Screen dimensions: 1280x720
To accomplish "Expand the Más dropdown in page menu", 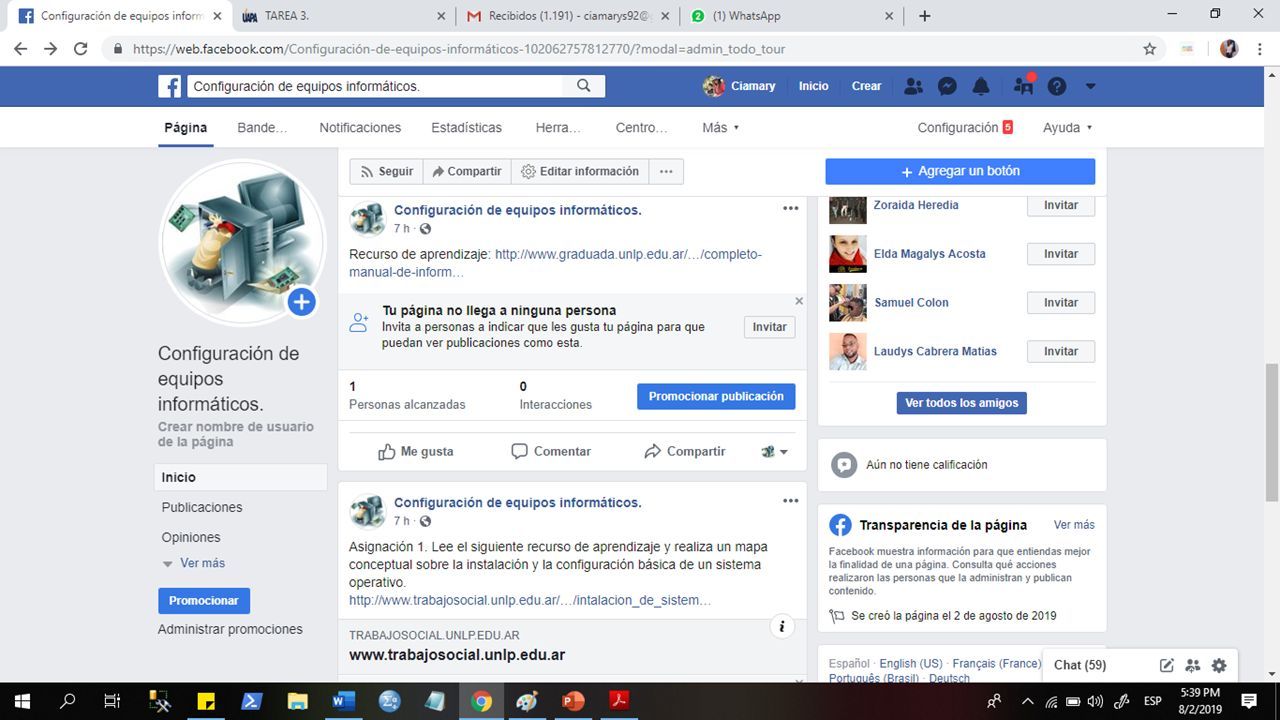I will tap(721, 127).
